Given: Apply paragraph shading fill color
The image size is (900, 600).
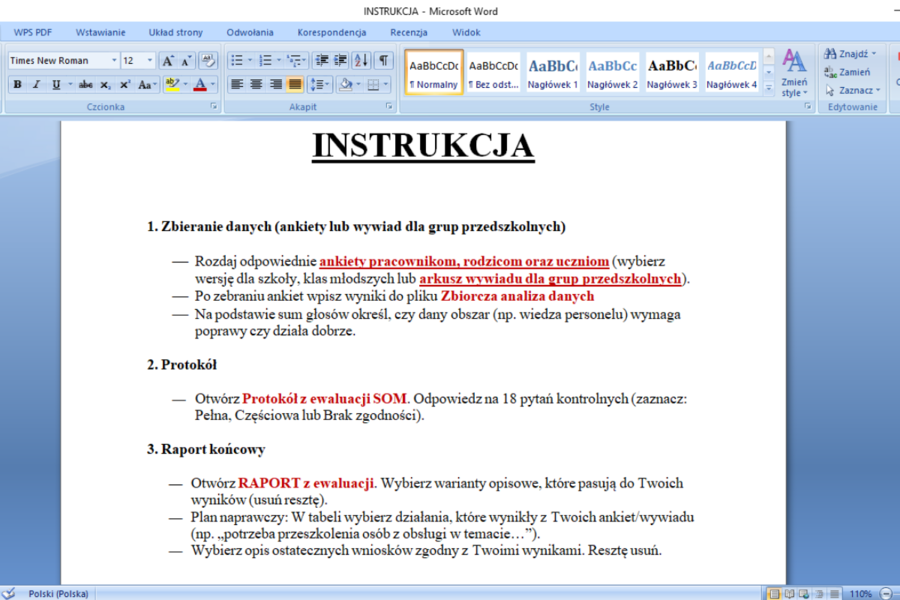Looking at the screenshot, I should (346, 84).
